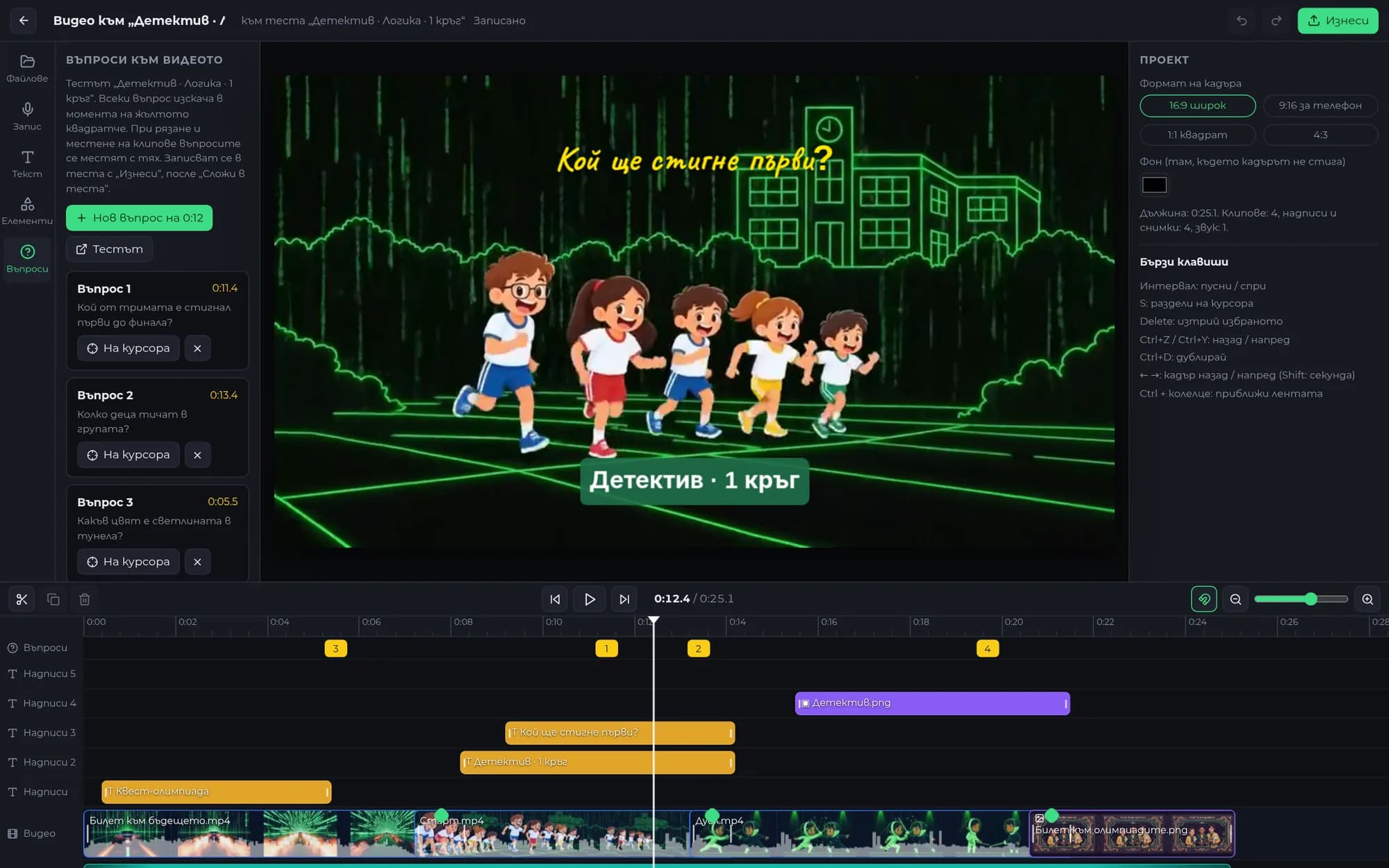
Task: Go back with the arrow button
Action: pos(24,21)
